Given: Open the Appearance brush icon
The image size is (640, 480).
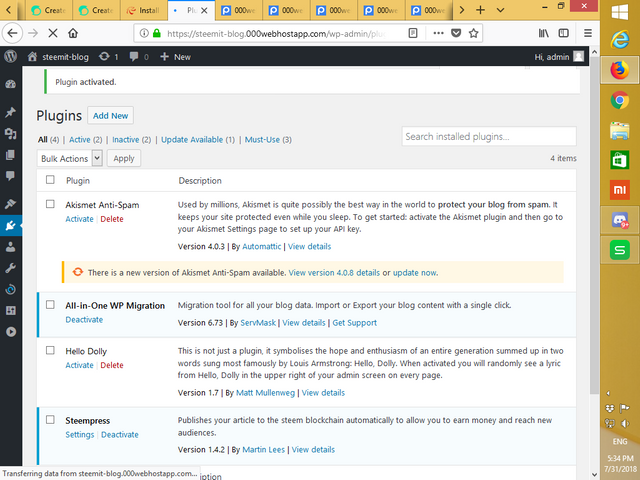Looking at the screenshot, I should [x=11, y=204].
